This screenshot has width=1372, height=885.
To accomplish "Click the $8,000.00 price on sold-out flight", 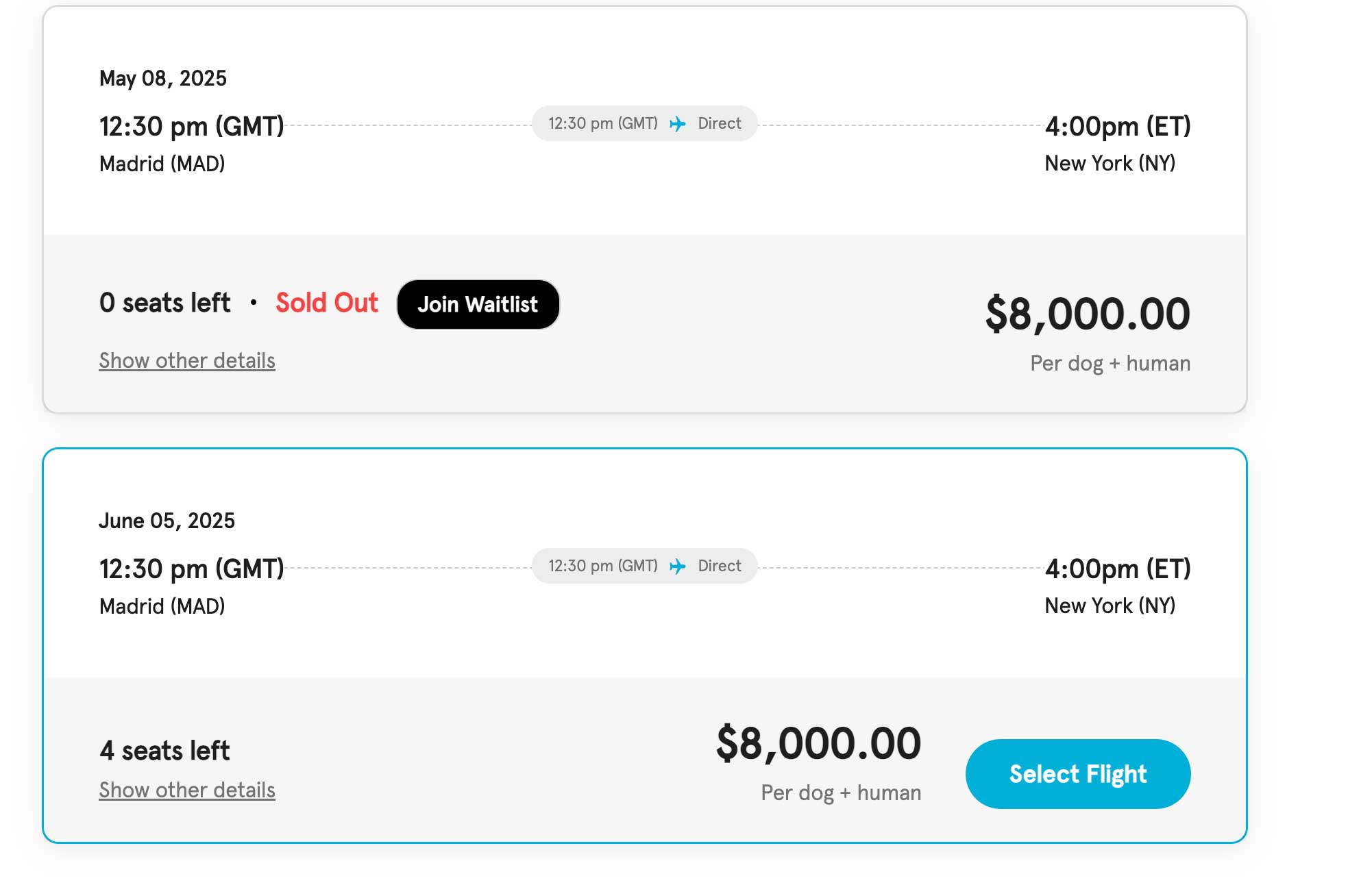I will (1088, 314).
